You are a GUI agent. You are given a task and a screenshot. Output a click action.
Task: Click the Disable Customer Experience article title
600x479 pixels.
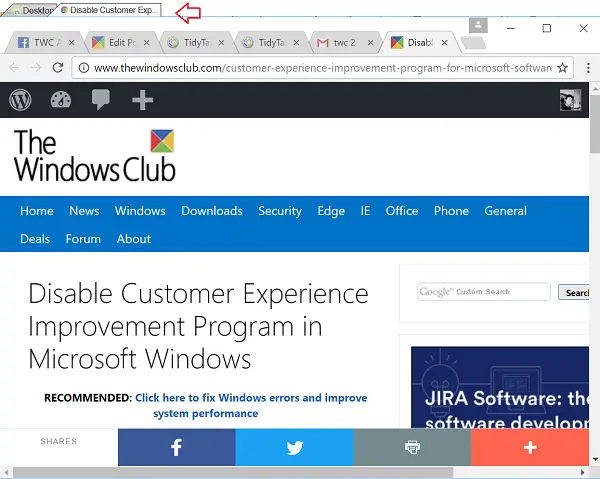tap(198, 326)
